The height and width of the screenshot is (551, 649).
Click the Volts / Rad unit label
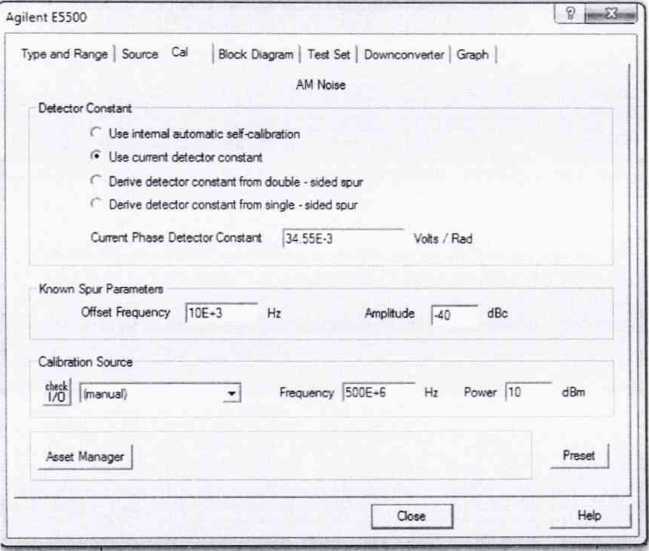tap(443, 238)
